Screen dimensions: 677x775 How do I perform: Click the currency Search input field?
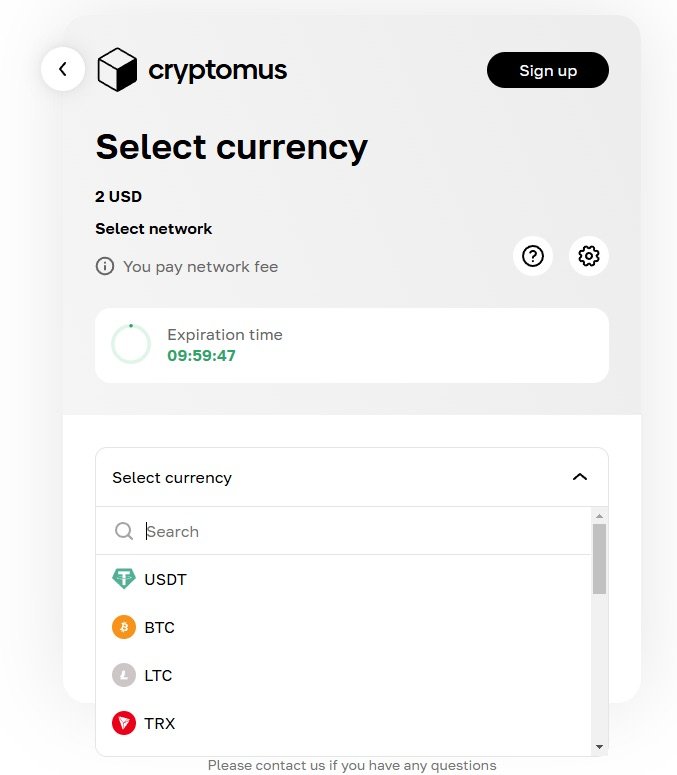360,531
